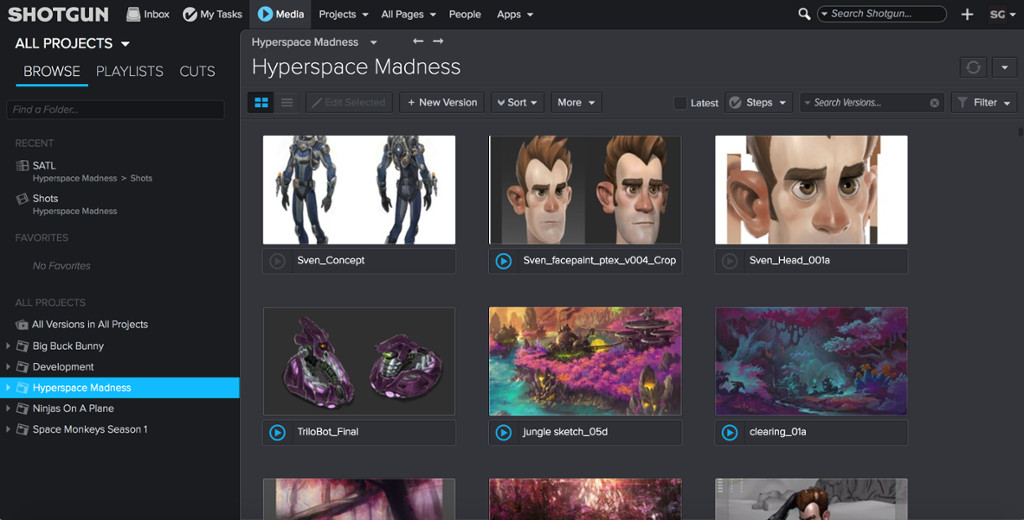
Task: Expand the Space Monkeys Season 1 node
Action: [8, 429]
